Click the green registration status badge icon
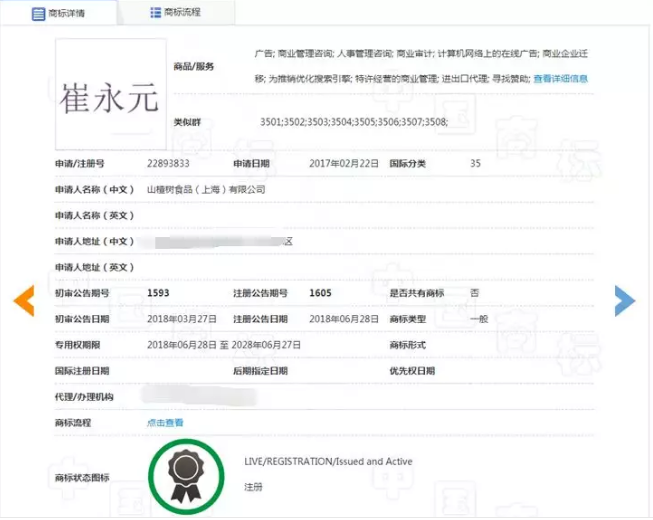653x520 pixels. coord(186,477)
